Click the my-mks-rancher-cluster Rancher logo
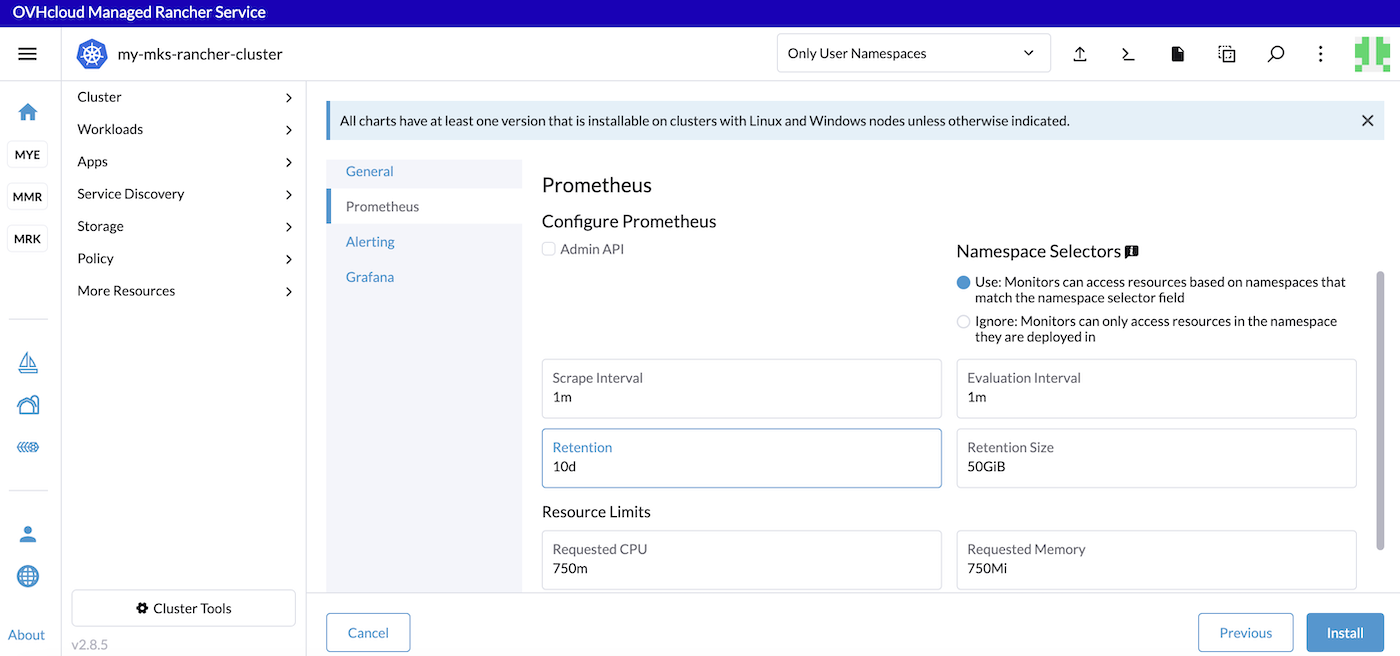Image resolution: width=1400 pixels, height=656 pixels. (x=92, y=54)
